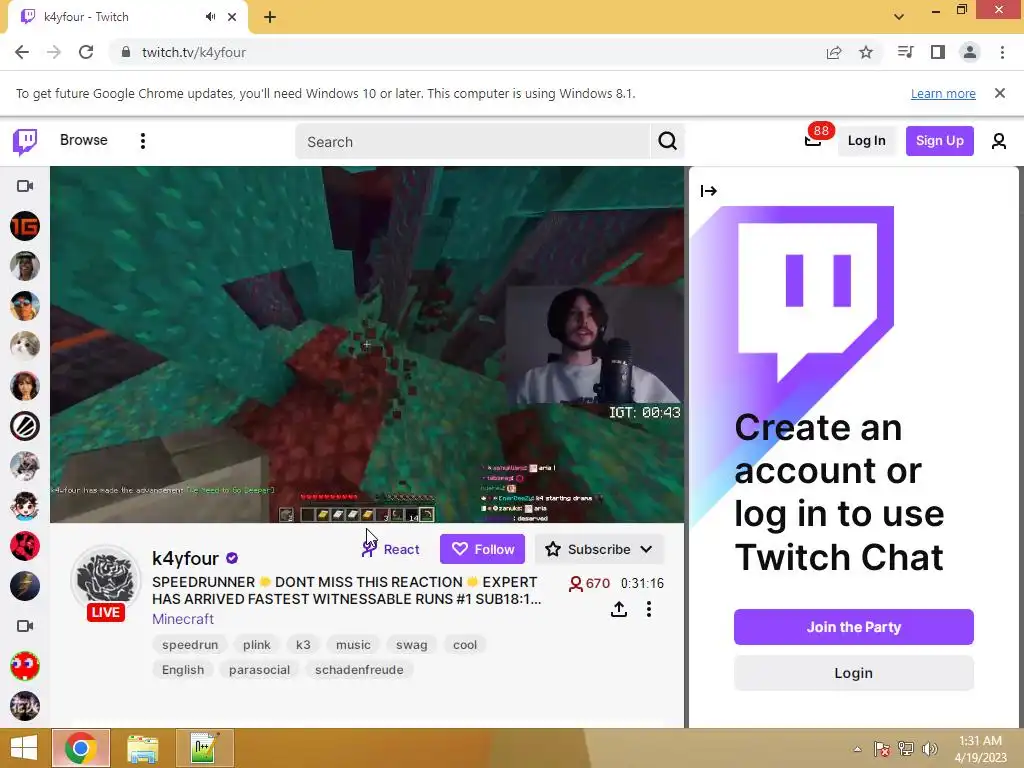
Task: Open Chrome media control icon
Action: (905, 52)
